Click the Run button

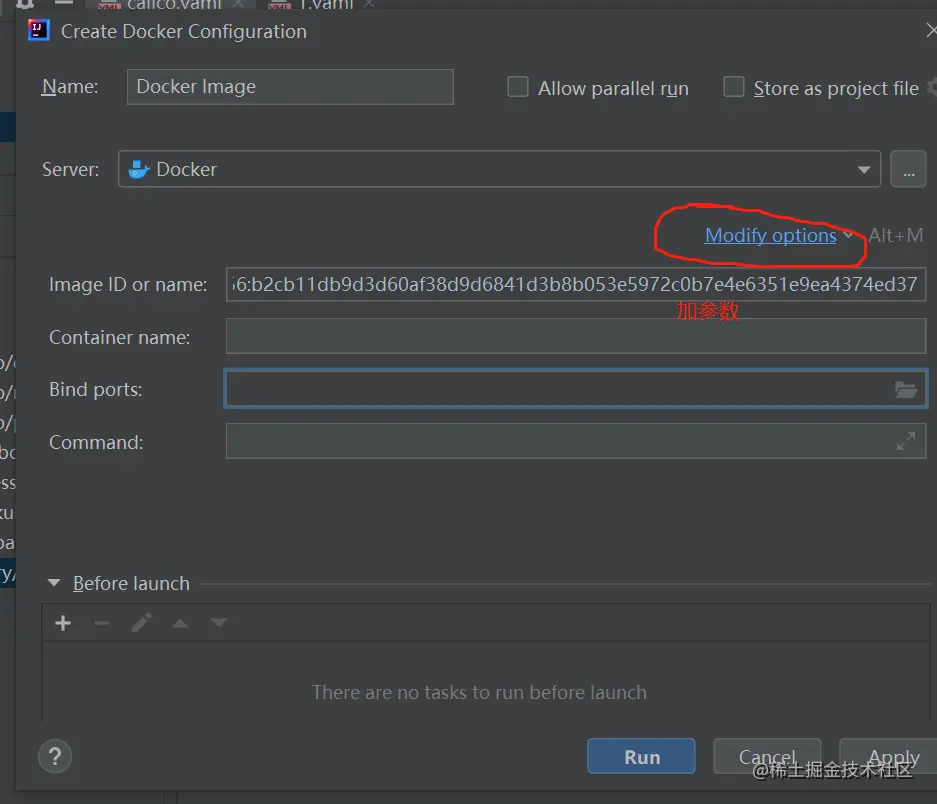[x=641, y=756]
